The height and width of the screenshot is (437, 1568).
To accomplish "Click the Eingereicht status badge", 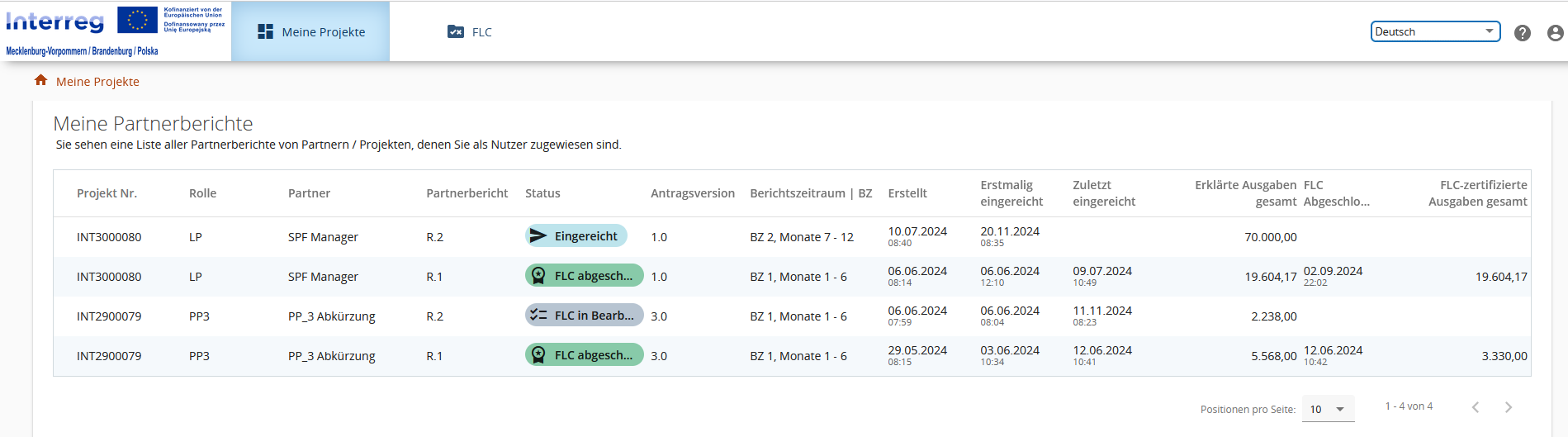I will [x=576, y=236].
